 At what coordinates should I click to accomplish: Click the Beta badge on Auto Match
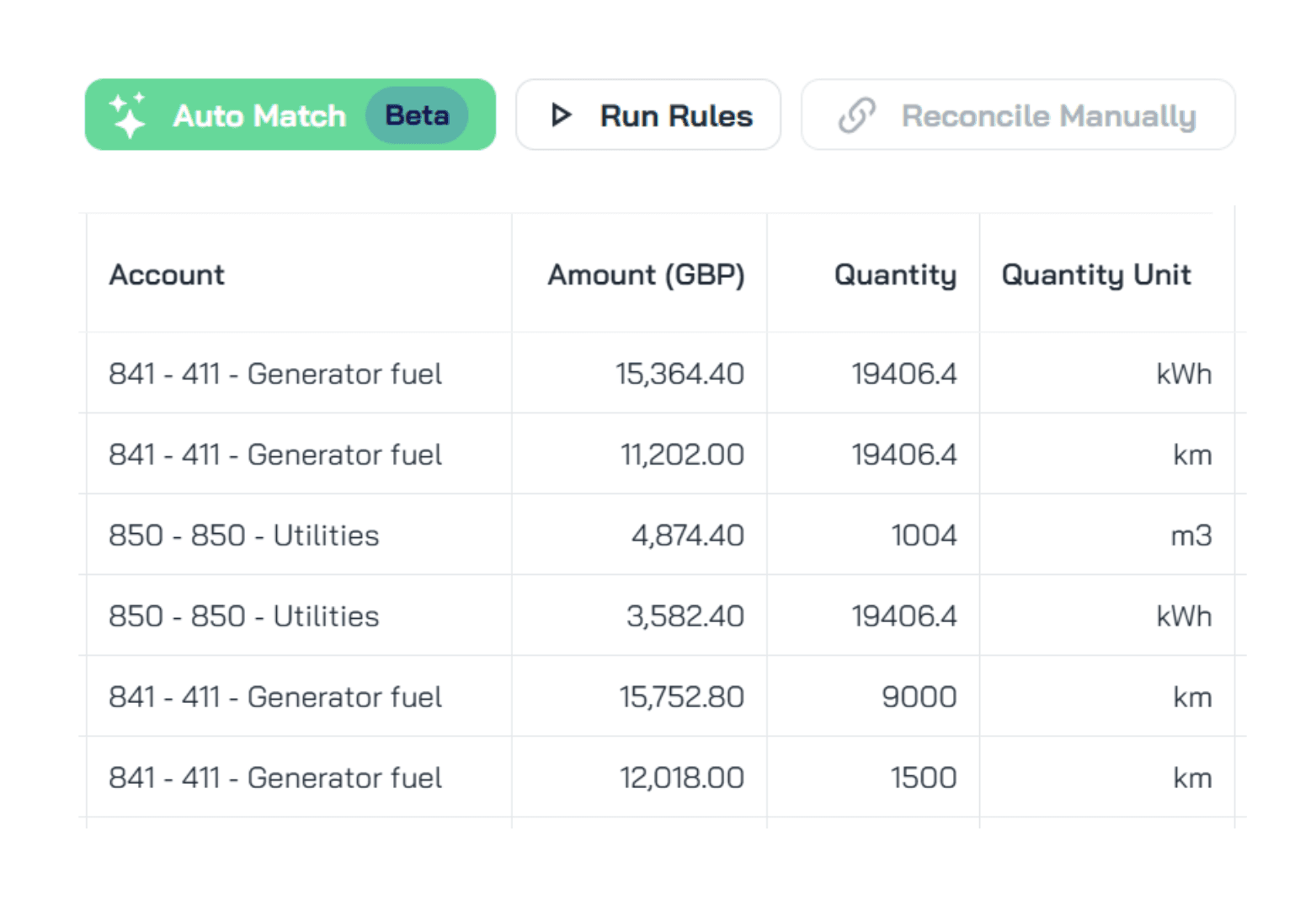(417, 115)
